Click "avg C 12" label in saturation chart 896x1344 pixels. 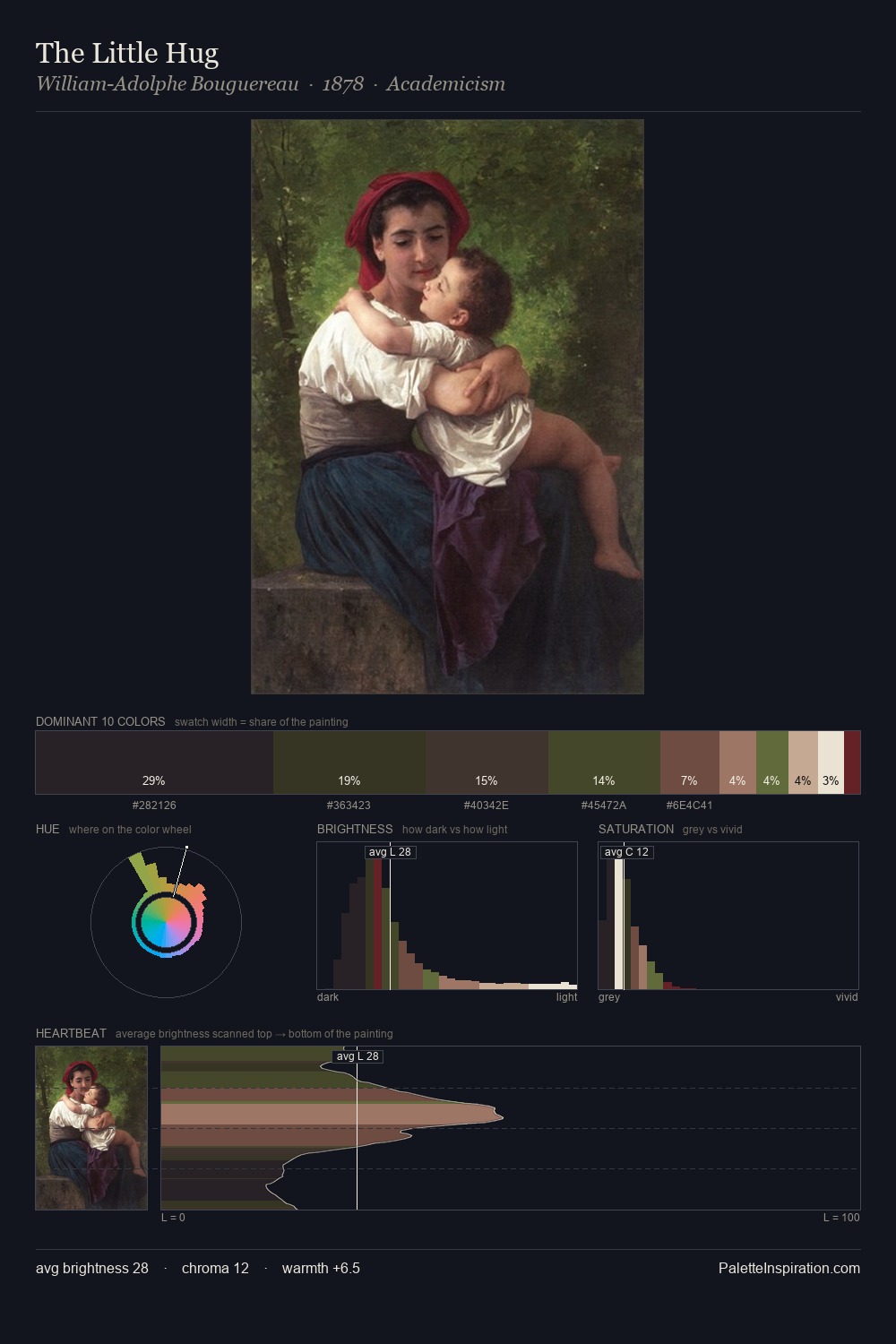click(x=626, y=852)
